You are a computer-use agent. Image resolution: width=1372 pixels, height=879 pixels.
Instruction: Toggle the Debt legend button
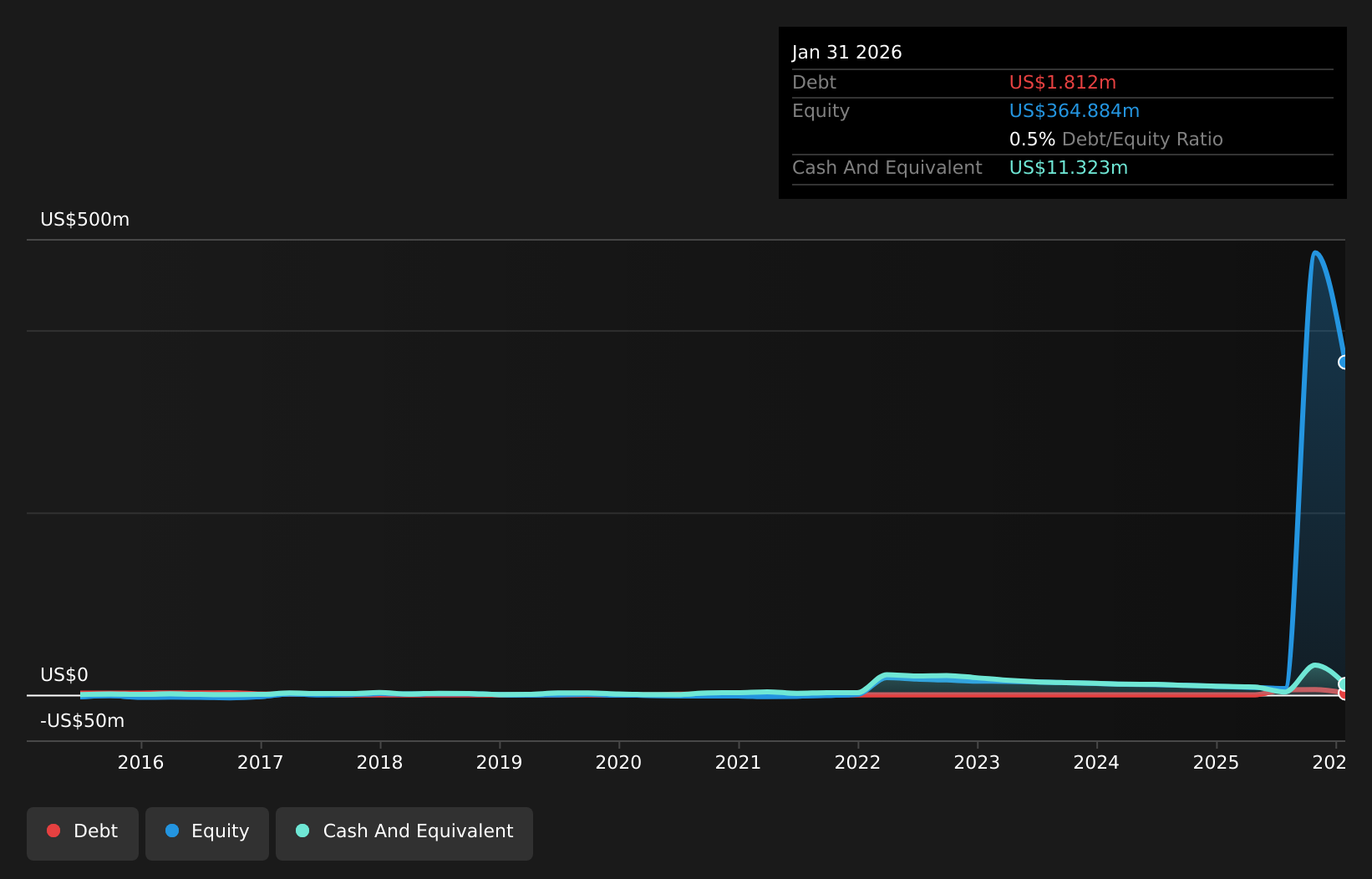83,833
